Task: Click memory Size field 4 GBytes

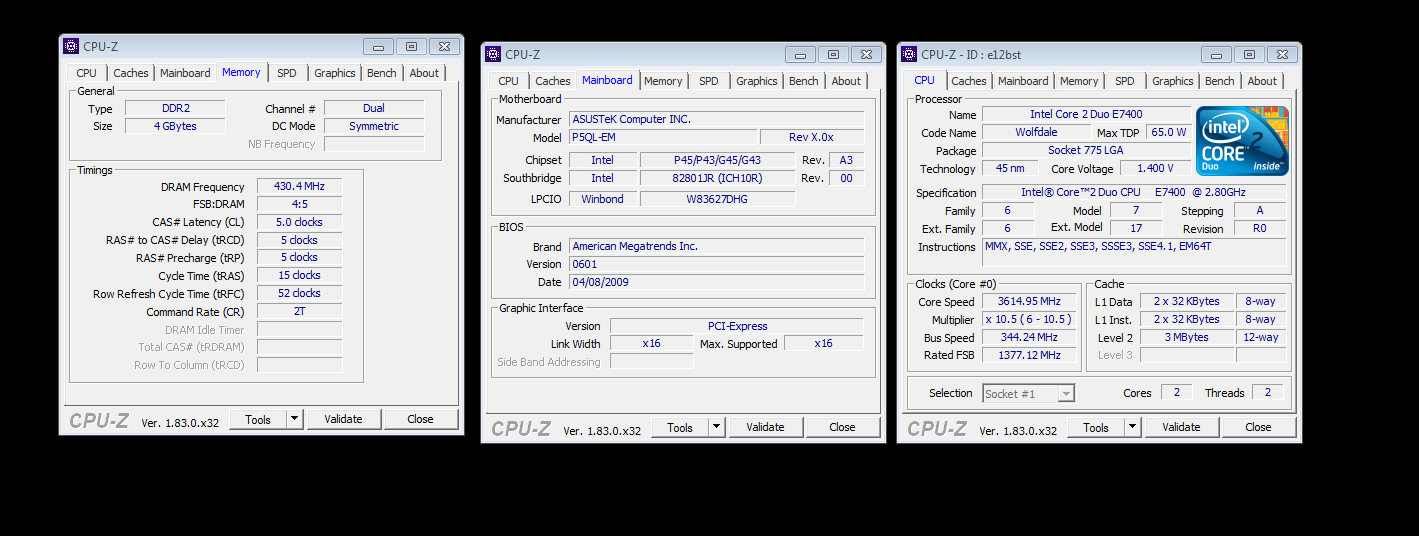Action: (175, 126)
